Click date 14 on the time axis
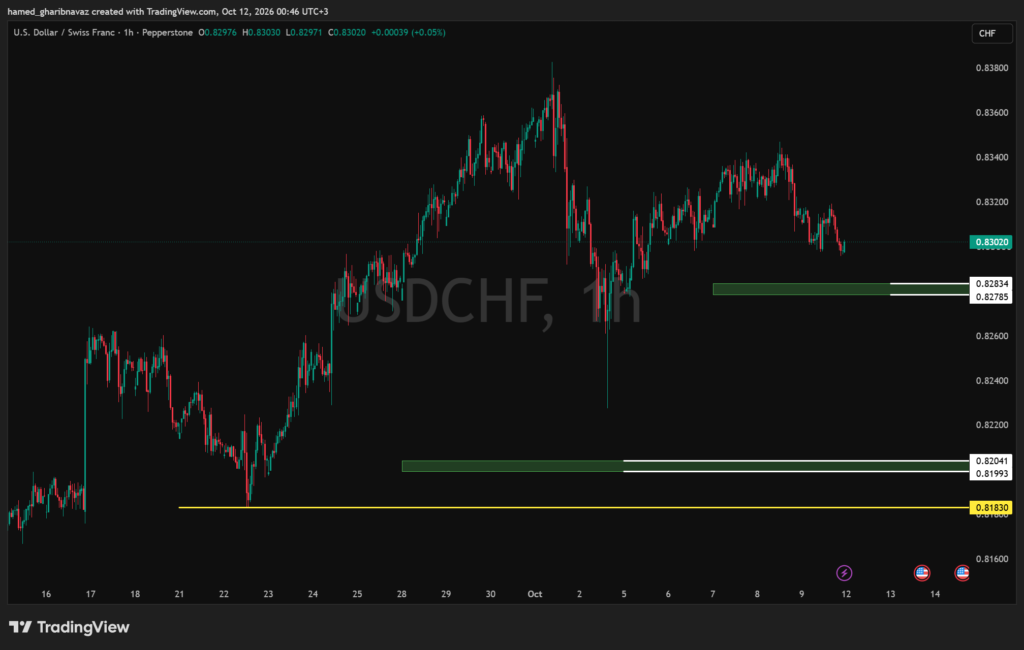1024x650 pixels. [935, 594]
